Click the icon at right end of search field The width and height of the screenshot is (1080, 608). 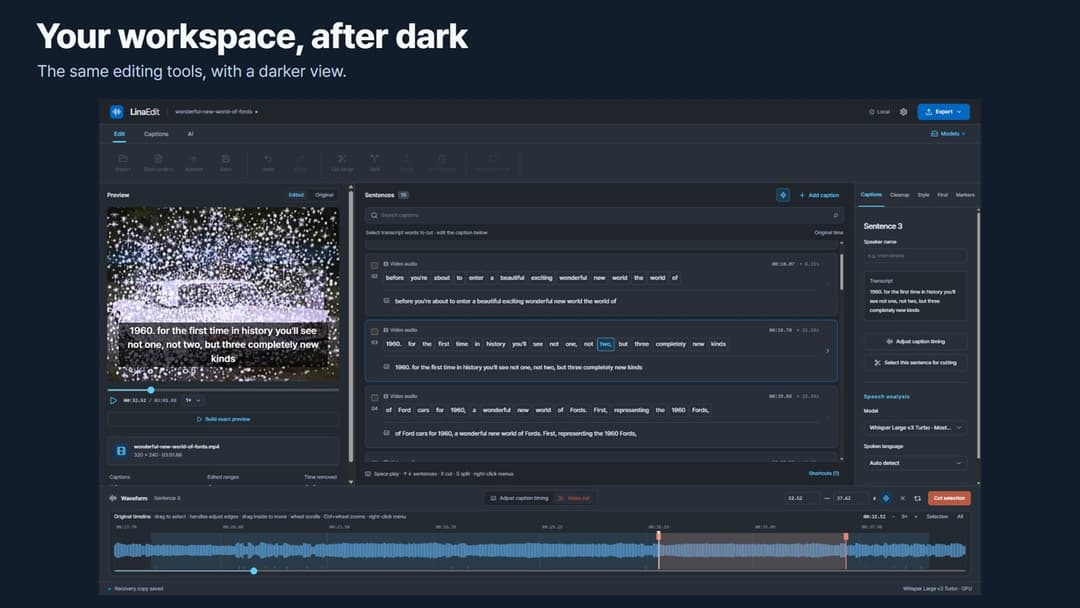(x=835, y=216)
